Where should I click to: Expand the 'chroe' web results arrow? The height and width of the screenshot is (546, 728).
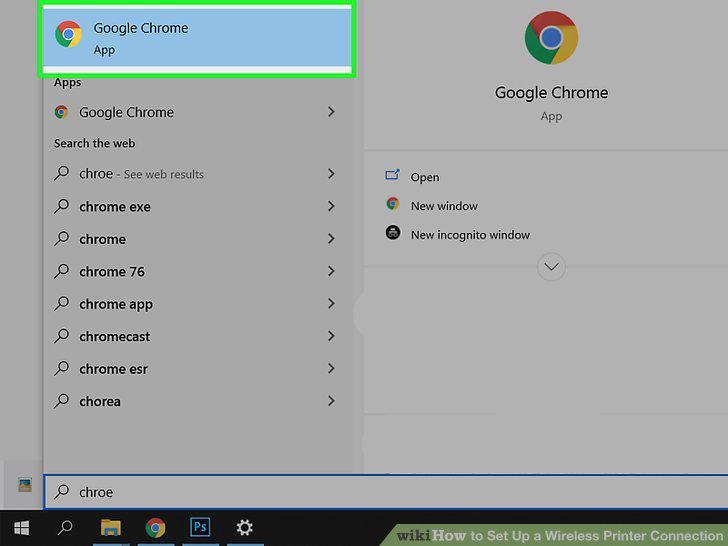click(331, 174)
